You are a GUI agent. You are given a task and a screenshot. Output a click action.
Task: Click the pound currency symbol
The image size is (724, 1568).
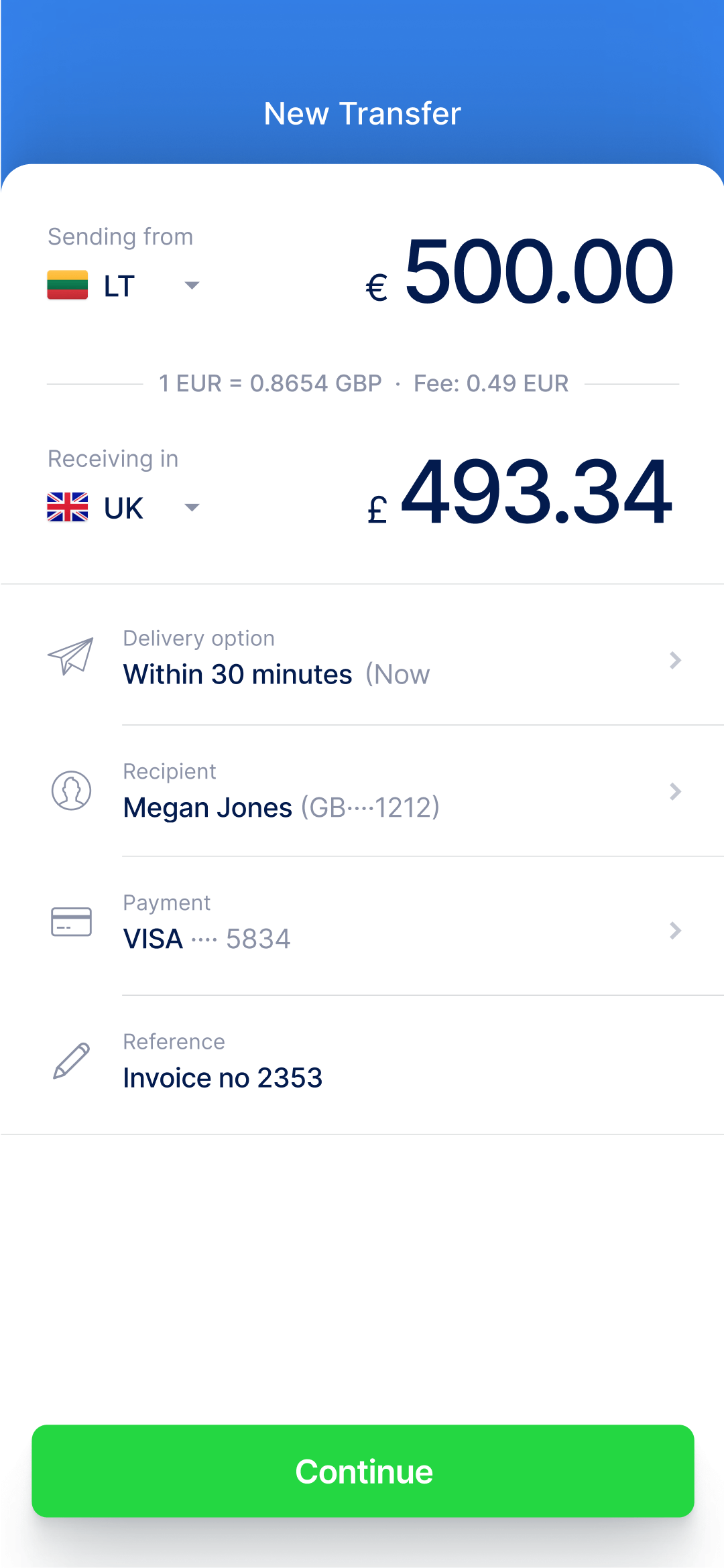click(377, 510)
